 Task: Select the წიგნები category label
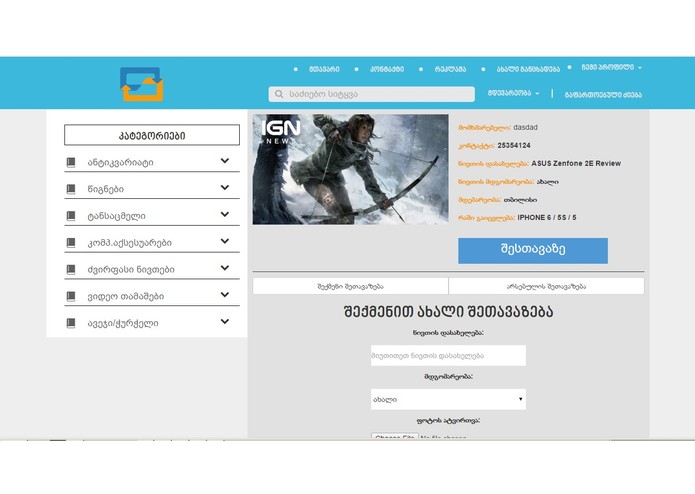(x=105, y=189)
